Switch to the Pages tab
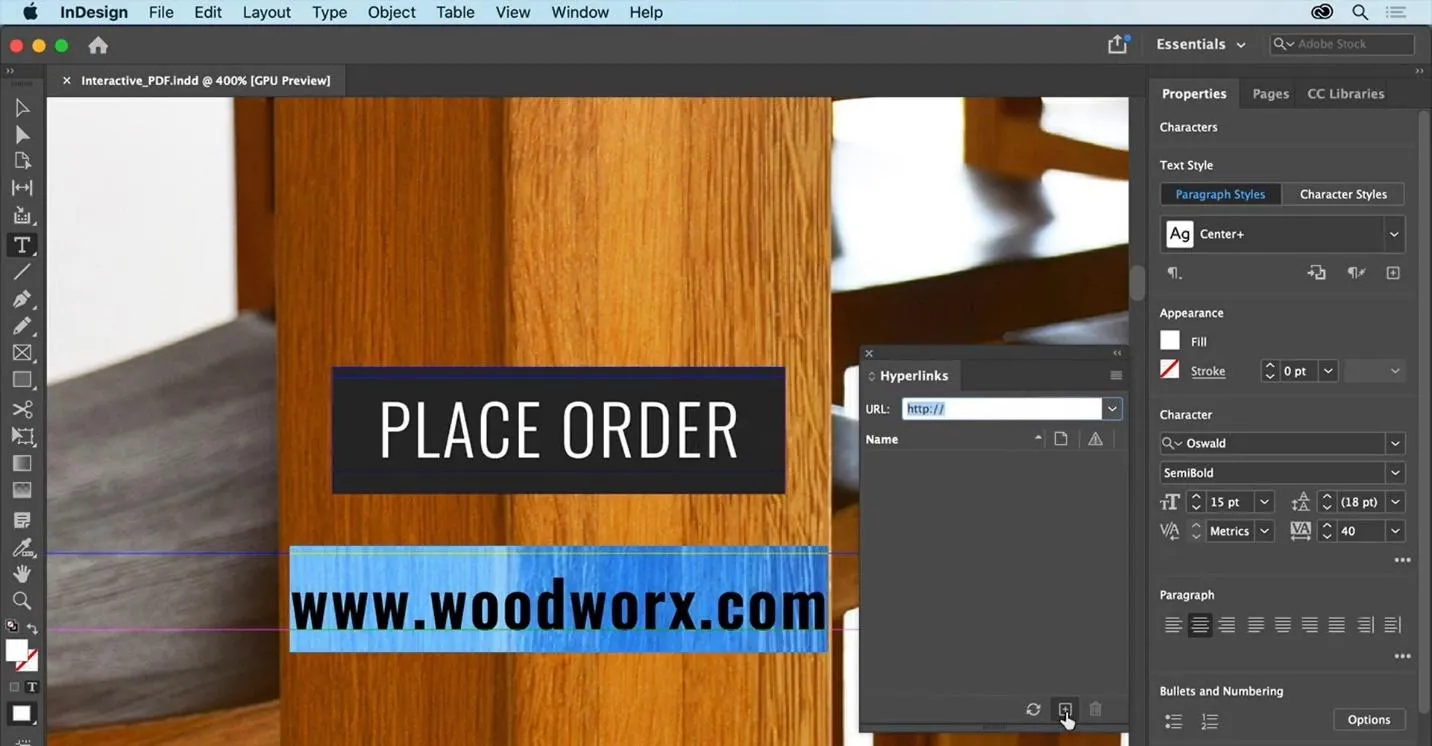The width and height of the screenshot is (1432, 746). (1270, 94)
